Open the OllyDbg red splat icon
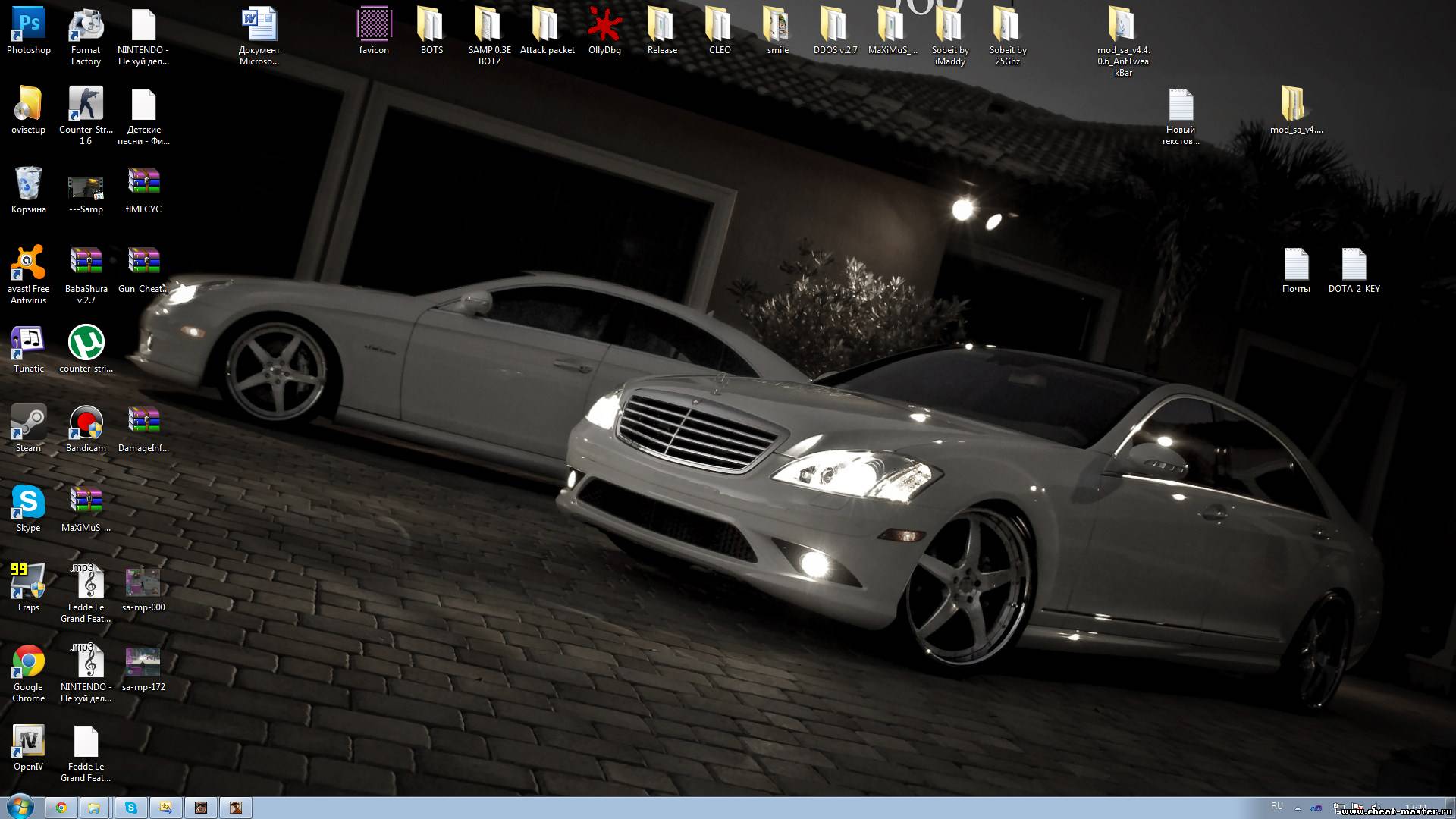Image resolution: width=1456 pixels, height=819 pixels. pyautogui.click(x=604, y=25)
